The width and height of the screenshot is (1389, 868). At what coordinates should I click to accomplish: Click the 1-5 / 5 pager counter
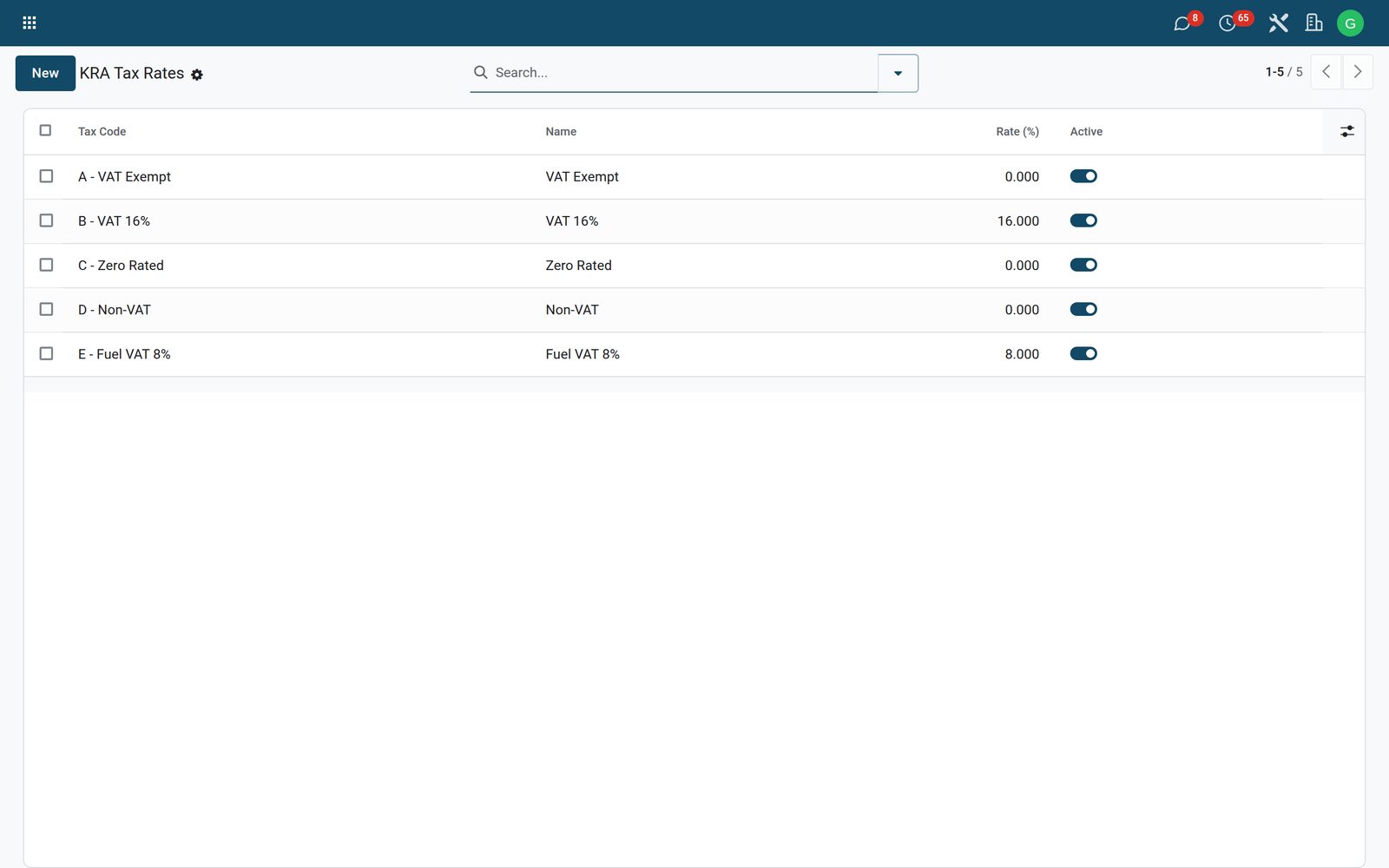click(1283, 72)
